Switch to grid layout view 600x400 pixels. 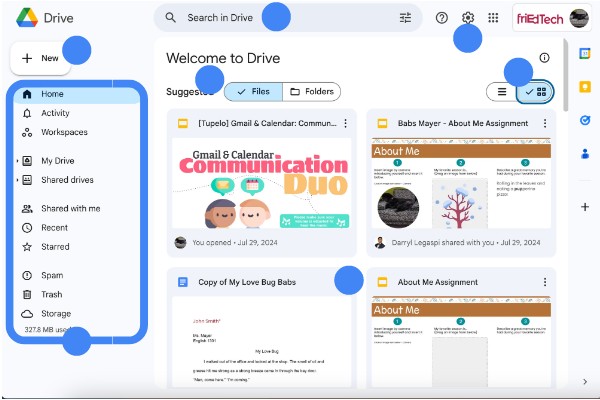coord(536,92)
